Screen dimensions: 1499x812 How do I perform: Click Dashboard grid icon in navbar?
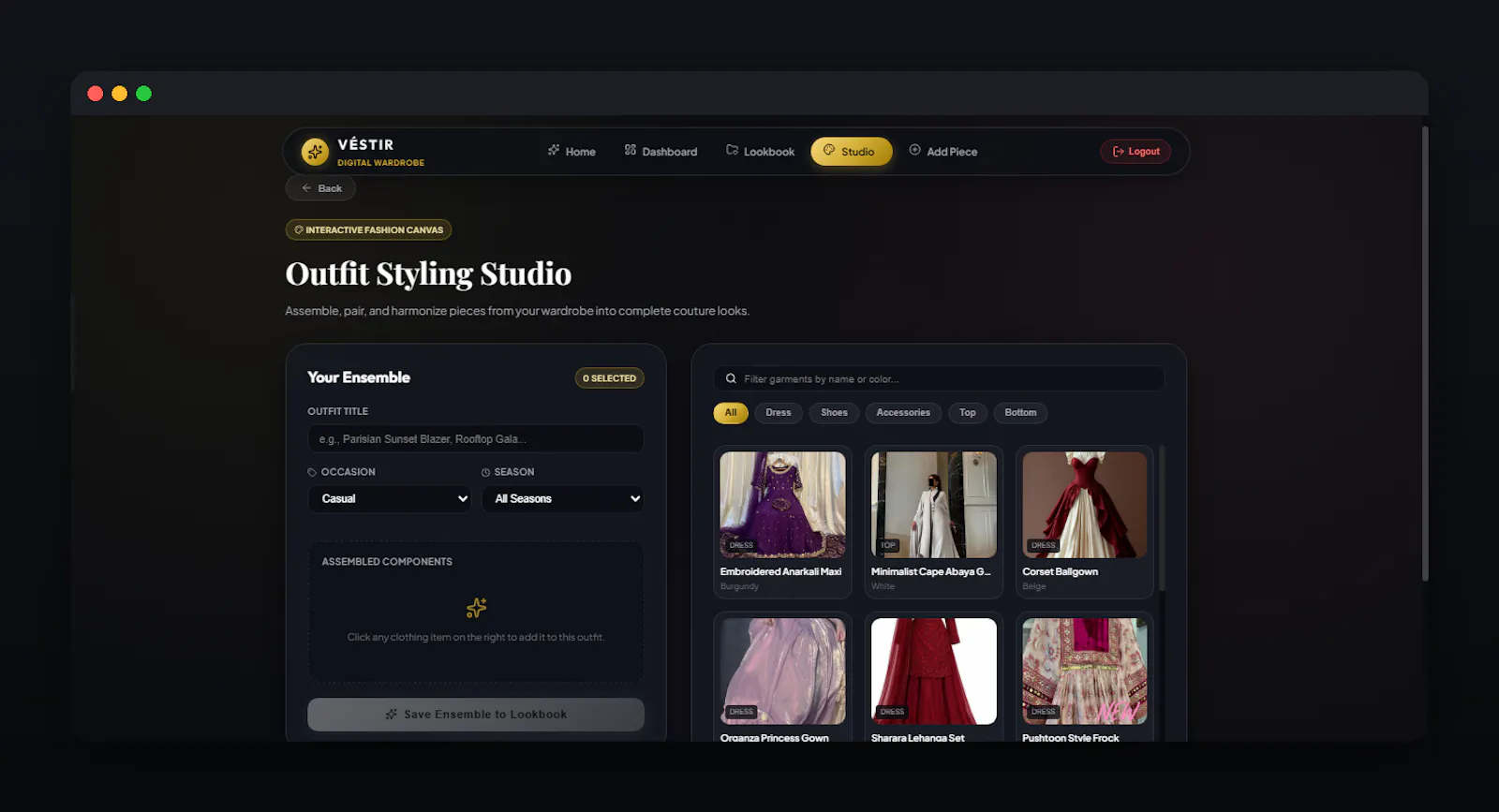[631, 150]
